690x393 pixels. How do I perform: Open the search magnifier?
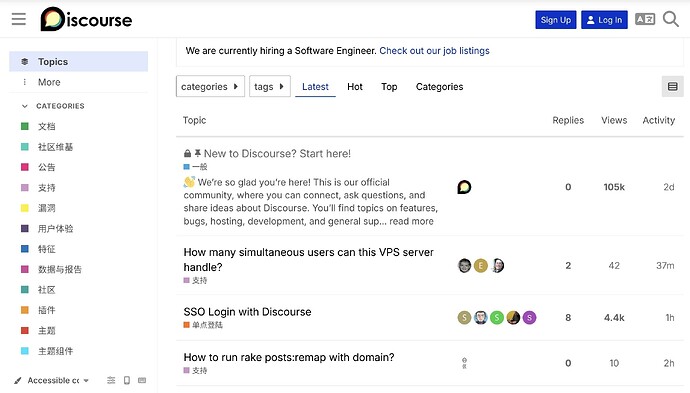(x=671, y=19)
